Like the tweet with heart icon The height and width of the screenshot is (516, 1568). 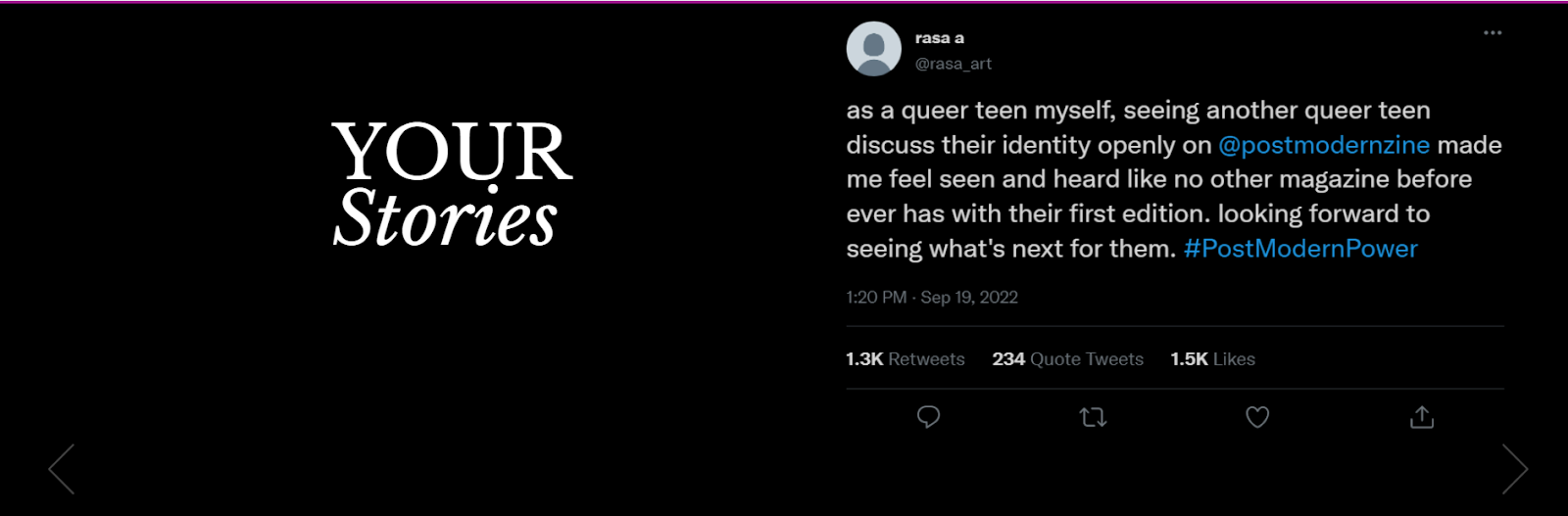click(x=1257, y=417)
